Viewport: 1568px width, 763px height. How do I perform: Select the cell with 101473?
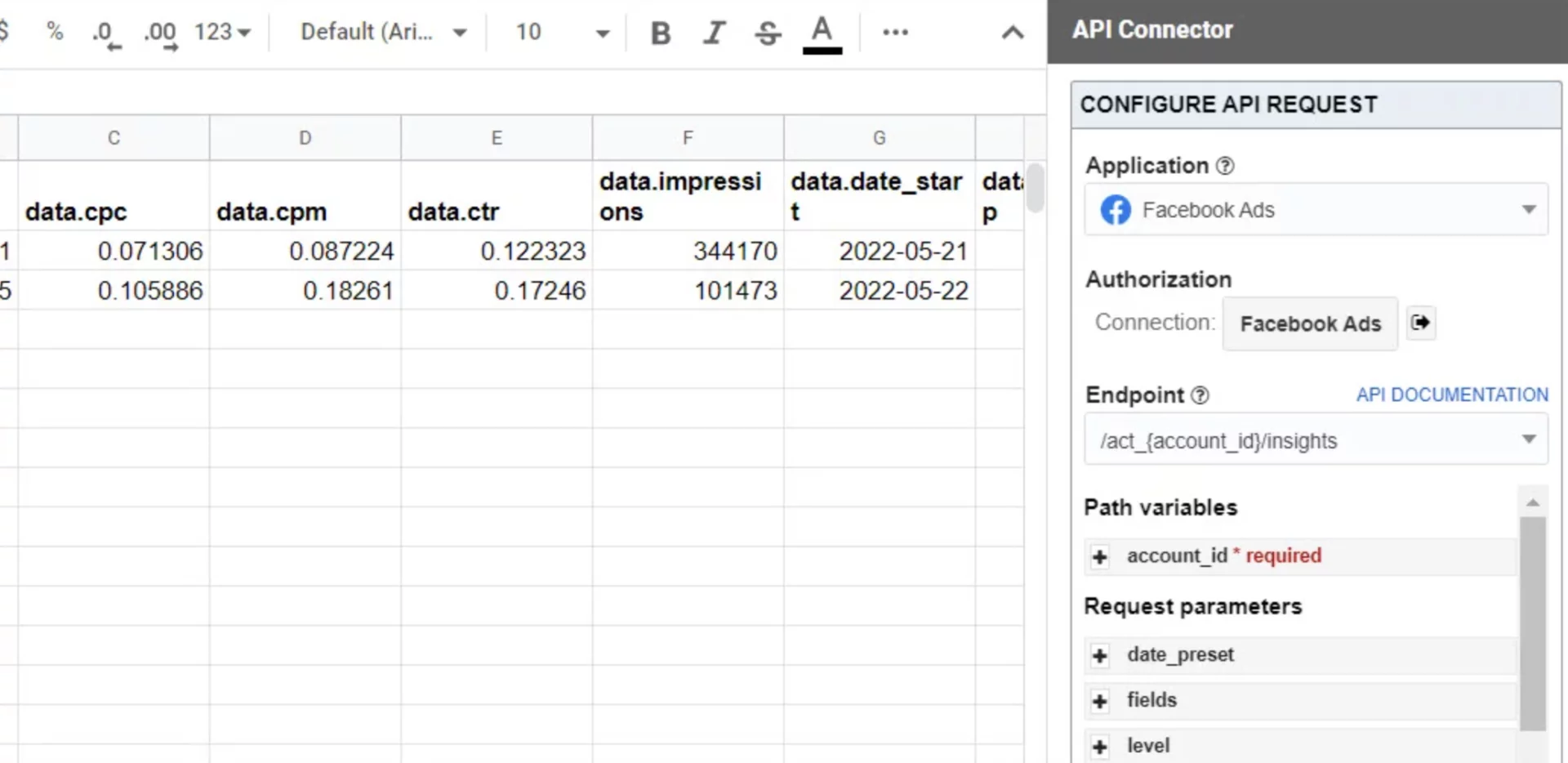688,290
